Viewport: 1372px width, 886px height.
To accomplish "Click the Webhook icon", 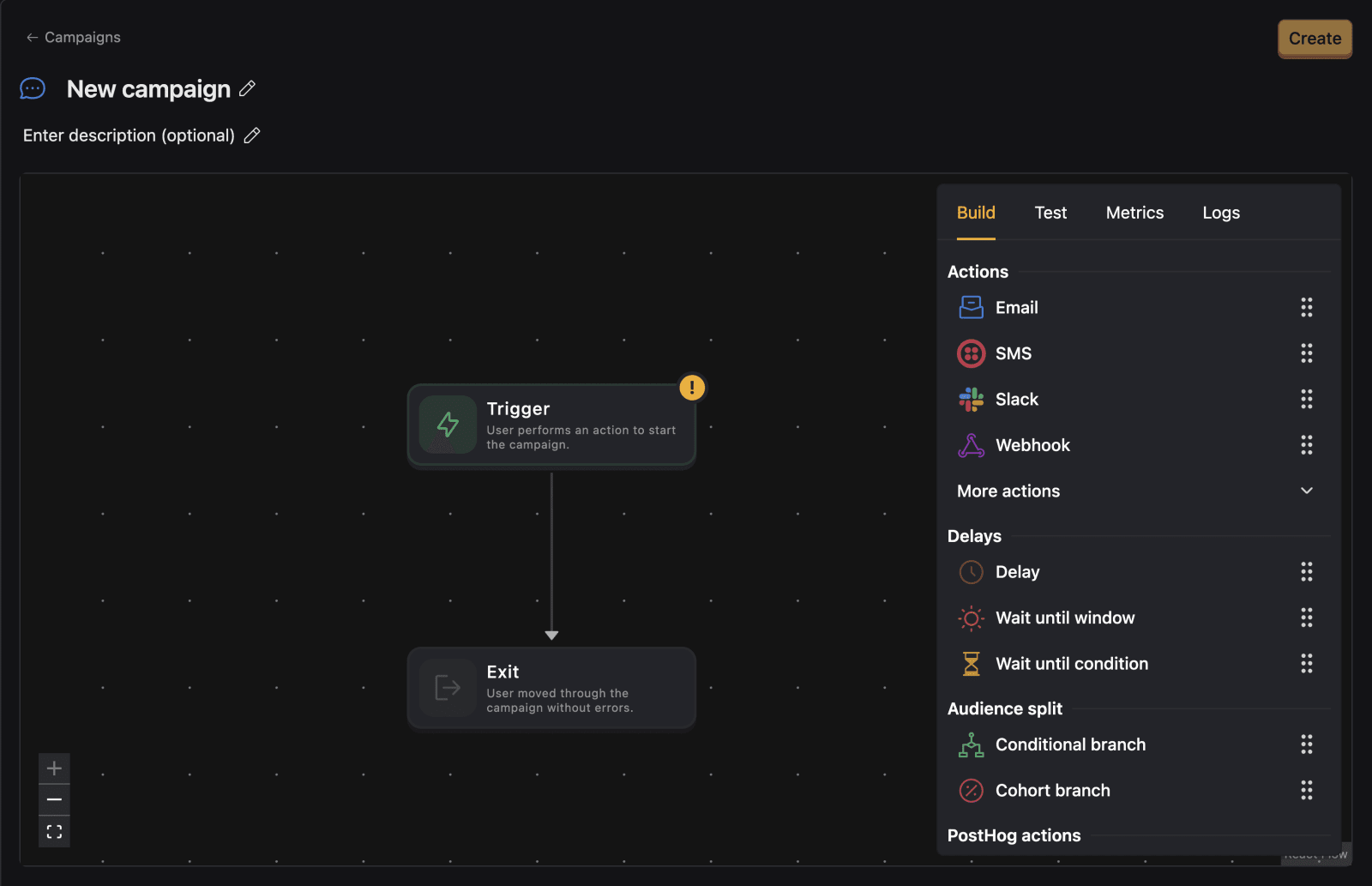I will (x=971, y=445).
